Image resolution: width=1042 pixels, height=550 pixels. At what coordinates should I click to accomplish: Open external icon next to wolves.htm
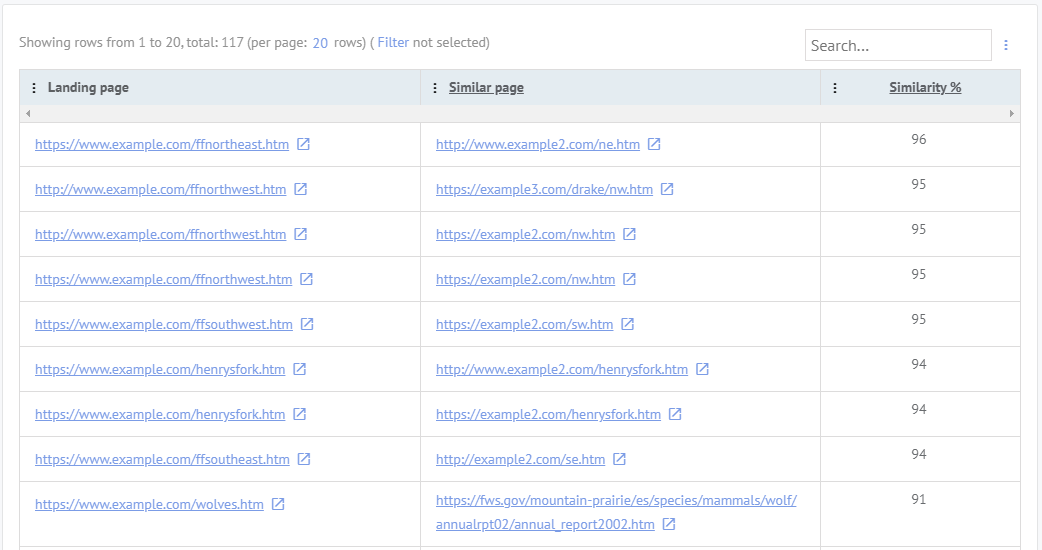(x=278, y=504)
